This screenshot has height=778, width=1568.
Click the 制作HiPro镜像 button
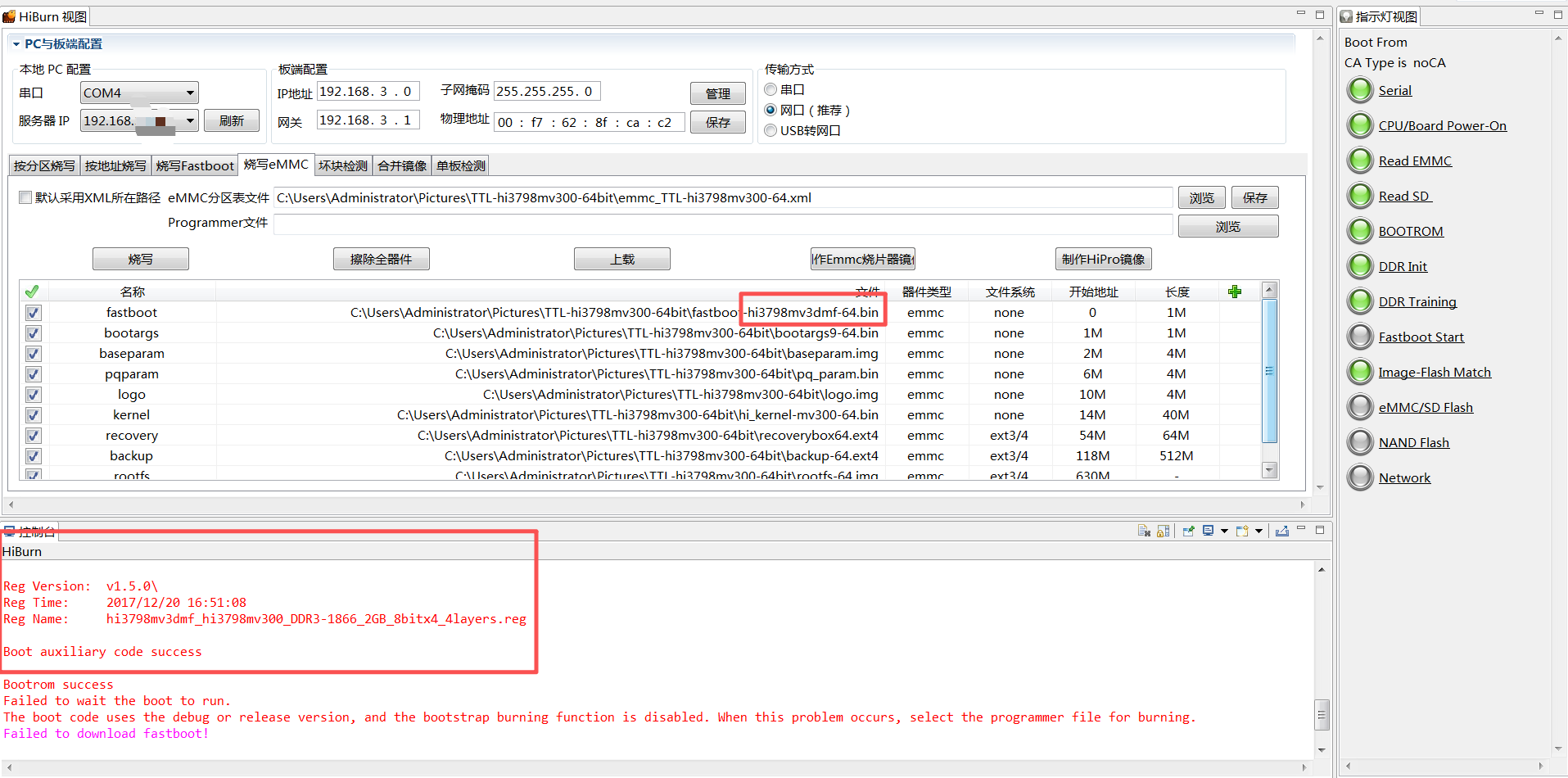click(1104, 259)
